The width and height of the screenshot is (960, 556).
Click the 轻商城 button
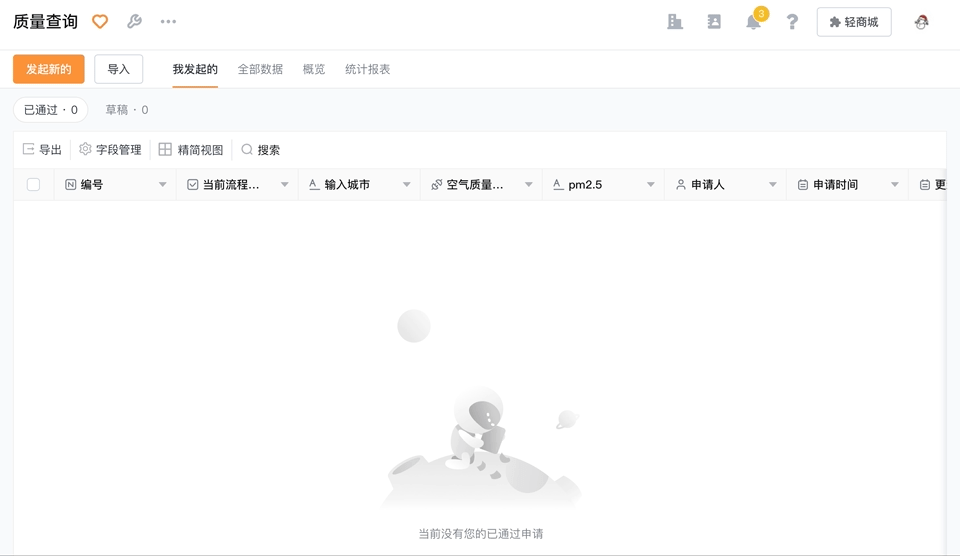pyautogui.click(x=854, y=22)
